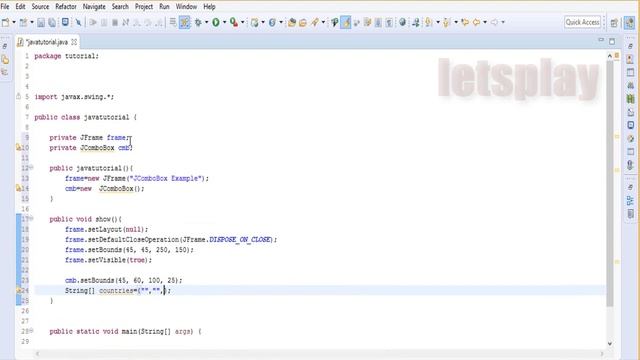Run the program with green Run icon
640x360 pixels.
[216, 22]
